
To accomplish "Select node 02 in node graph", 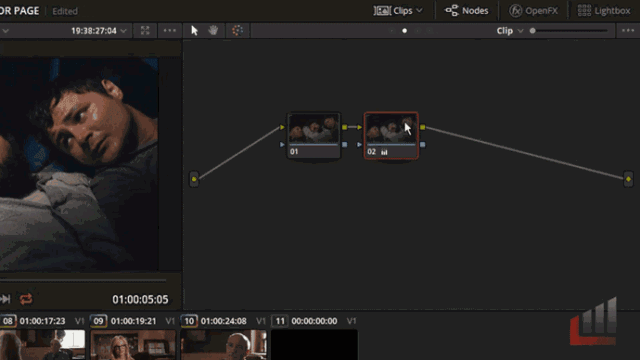I will 391,135.
